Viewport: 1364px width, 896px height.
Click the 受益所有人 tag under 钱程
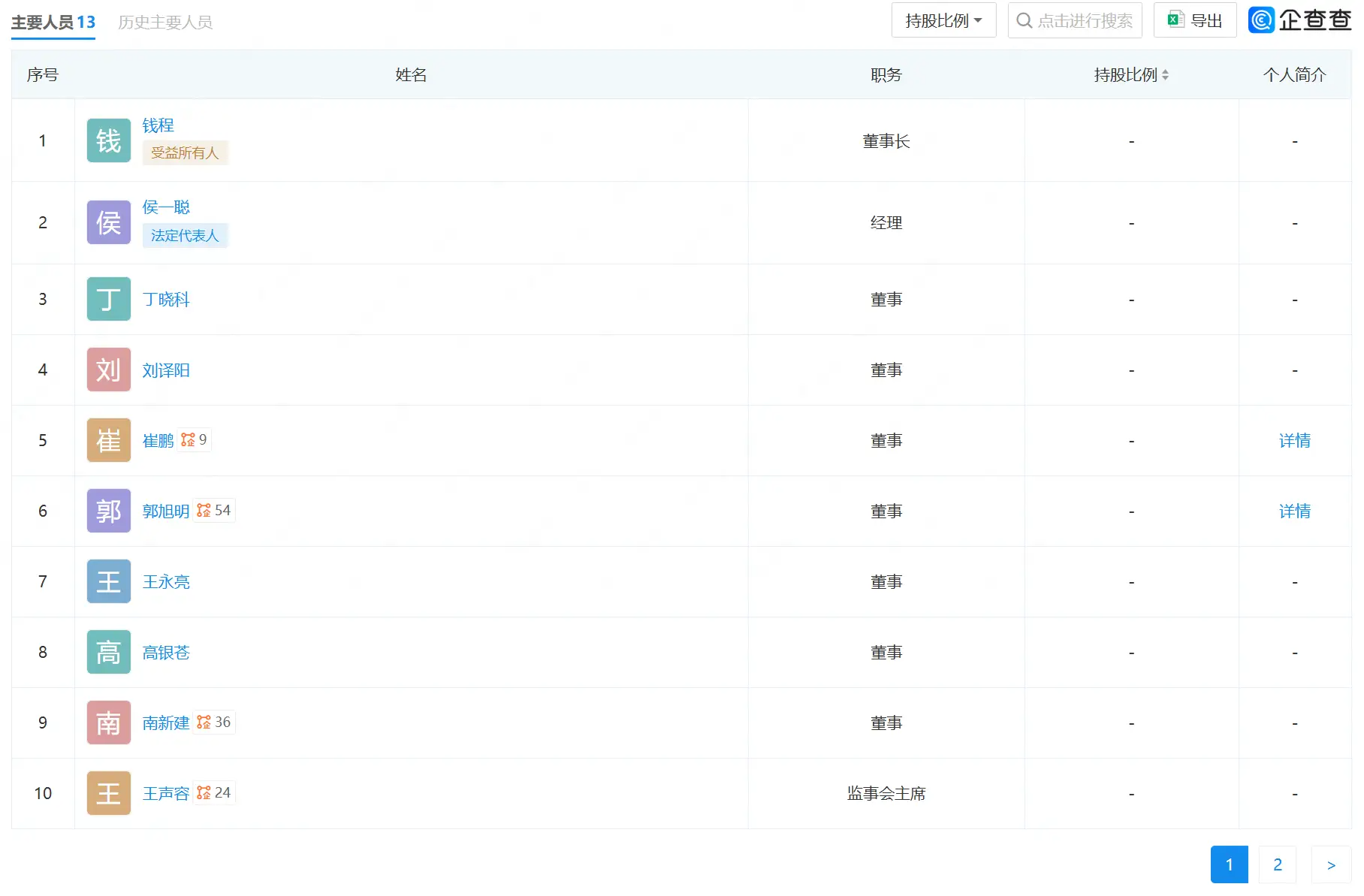(x=185, y=153)
